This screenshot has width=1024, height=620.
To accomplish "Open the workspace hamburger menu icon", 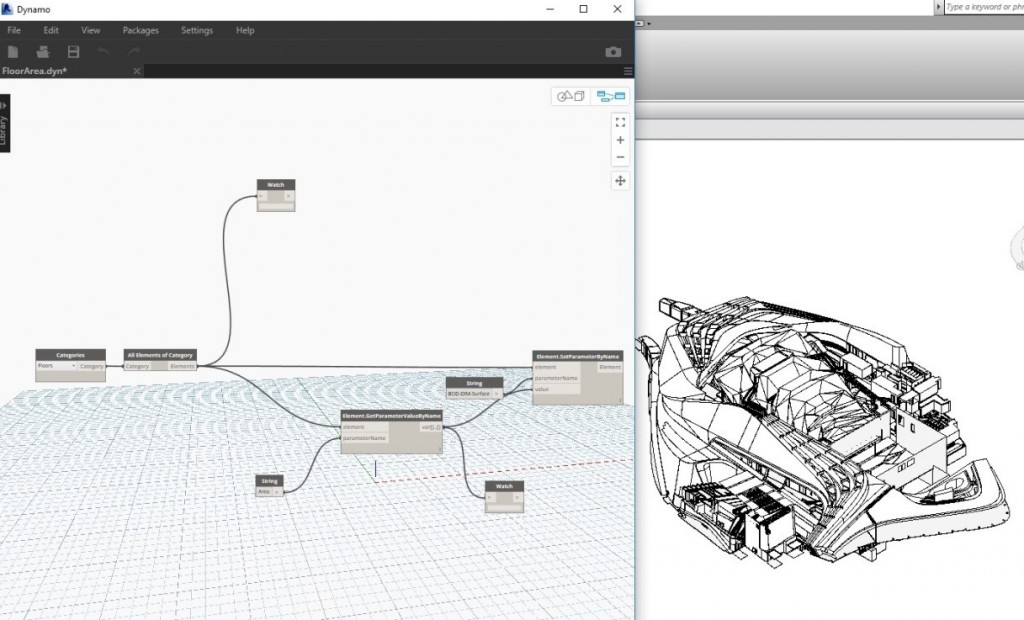I will [628, 71].
